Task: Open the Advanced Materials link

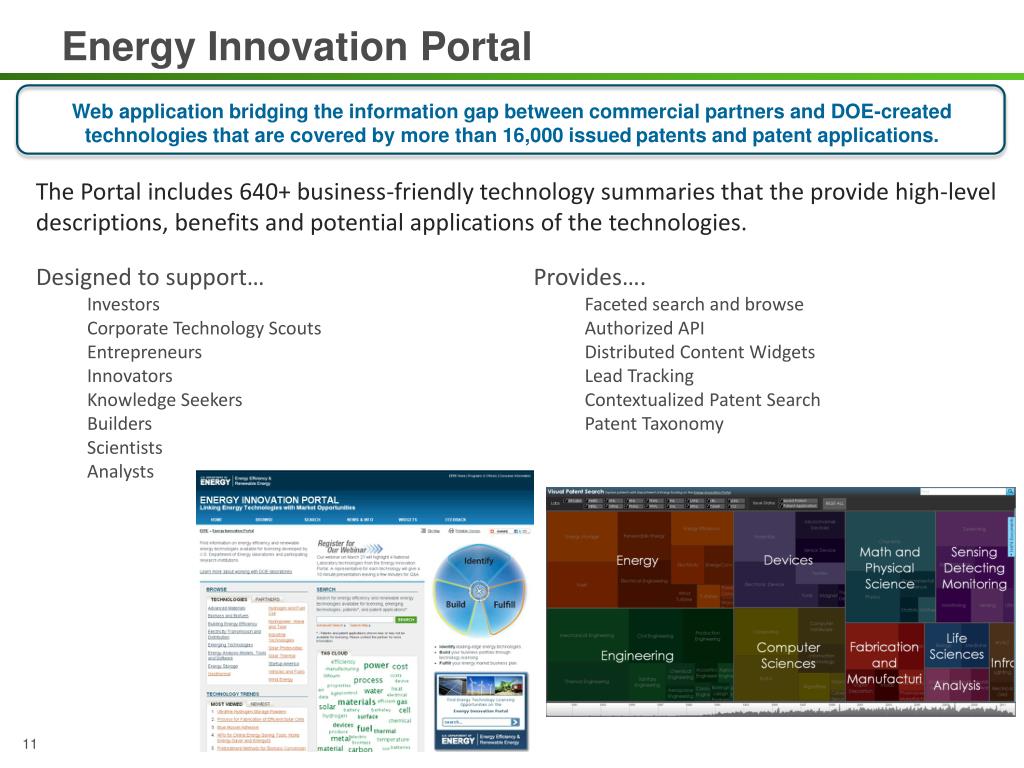Action: click(x=227, y=608)
